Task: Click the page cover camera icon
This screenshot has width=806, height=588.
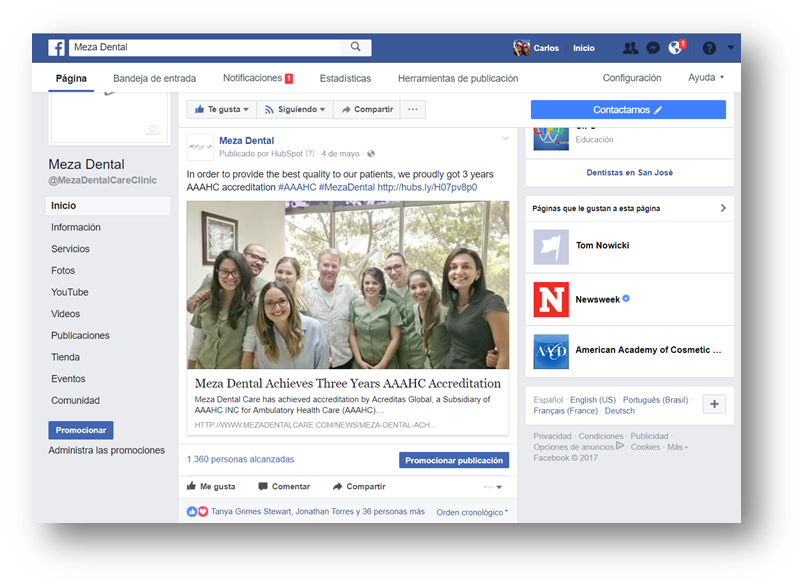Action: [152, 129]
